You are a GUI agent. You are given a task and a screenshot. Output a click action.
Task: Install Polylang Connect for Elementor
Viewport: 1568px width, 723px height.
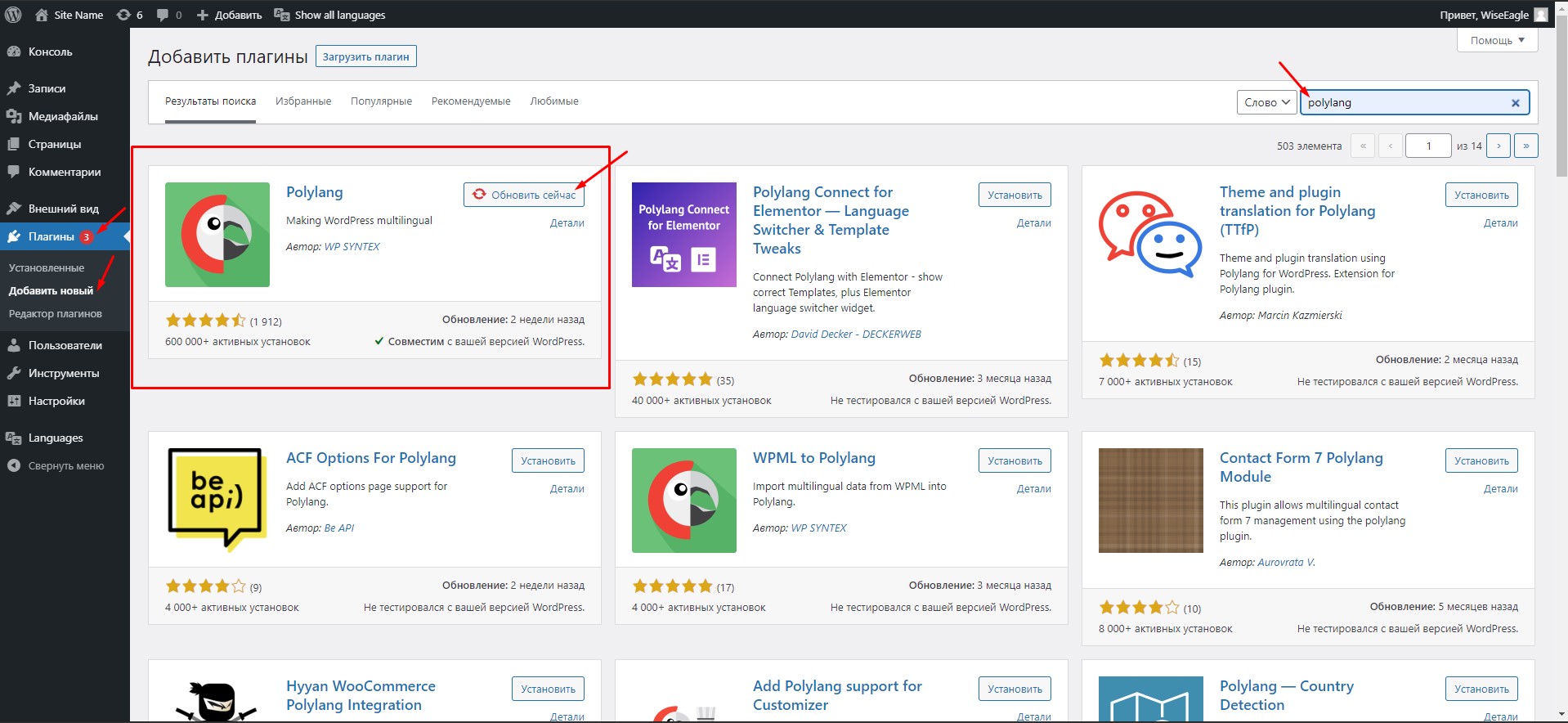[1015, 195]
